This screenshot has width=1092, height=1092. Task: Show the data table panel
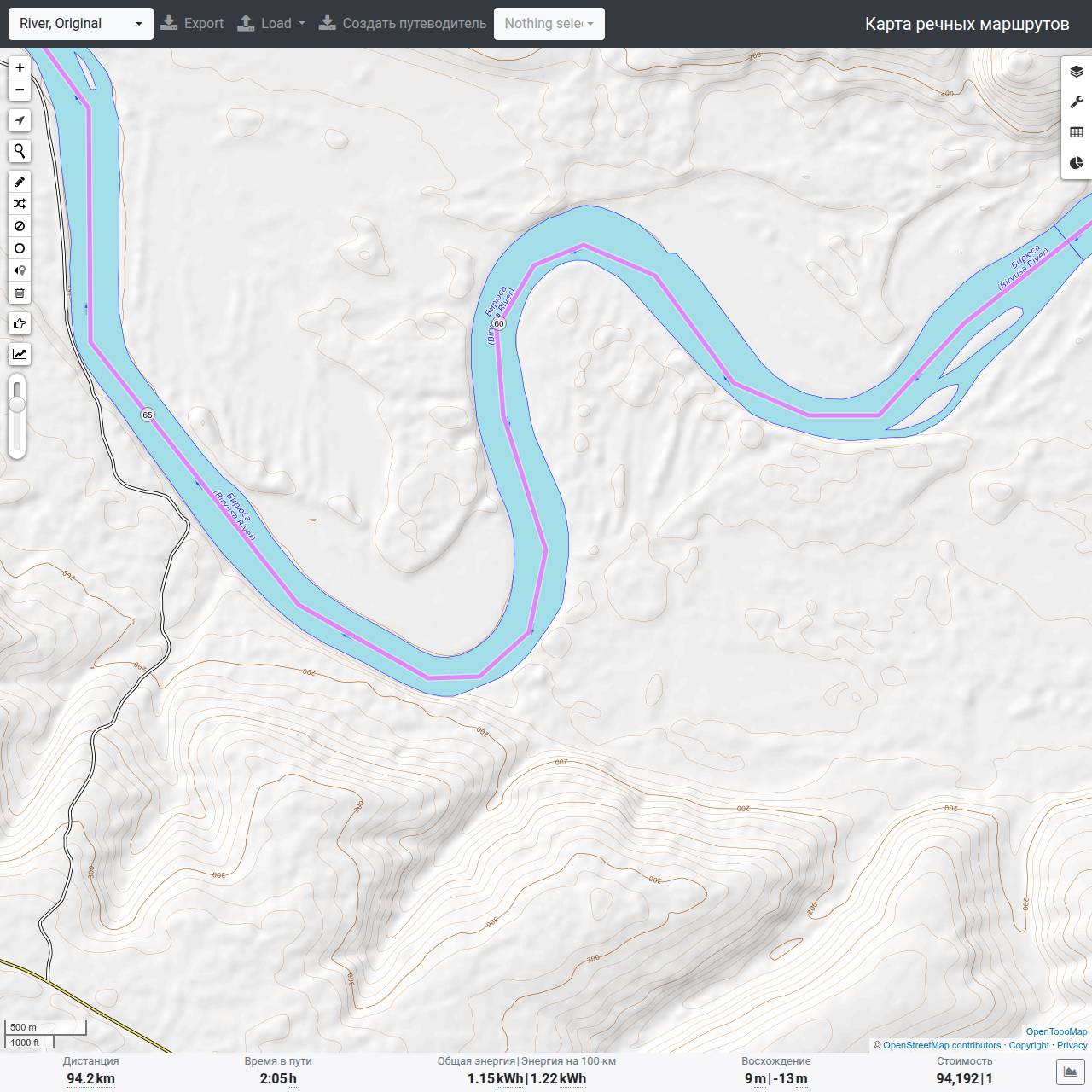click(x=1077, y=132)
